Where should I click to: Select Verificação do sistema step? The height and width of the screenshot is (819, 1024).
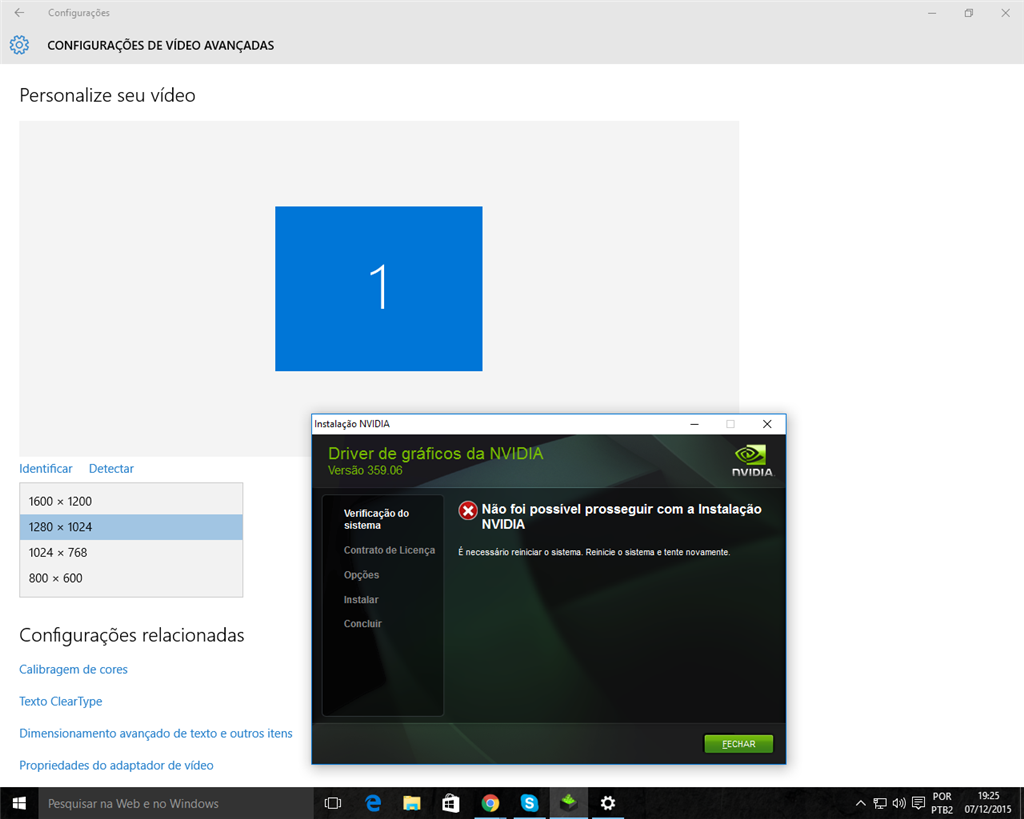click(376, 519)
